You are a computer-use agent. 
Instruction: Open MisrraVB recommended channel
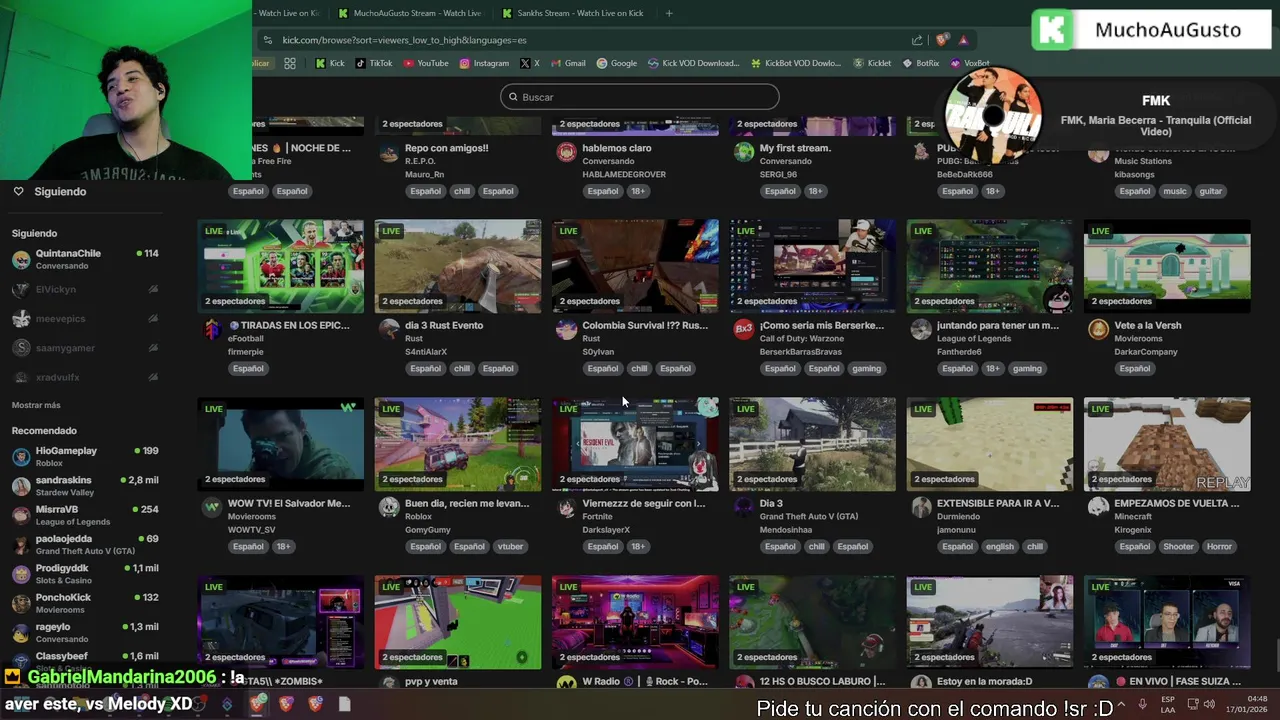pos(85,515)
